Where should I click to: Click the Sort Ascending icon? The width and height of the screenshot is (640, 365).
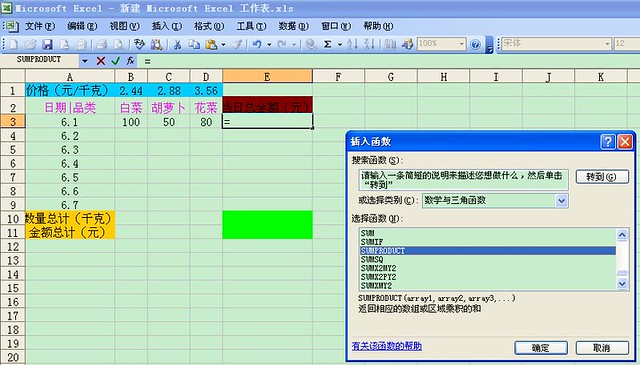click(352, 44)
